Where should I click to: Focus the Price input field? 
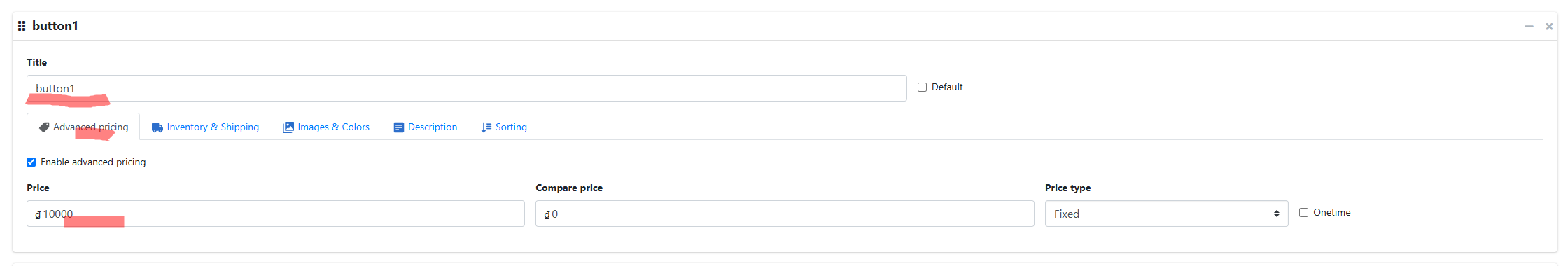point(276,213)
